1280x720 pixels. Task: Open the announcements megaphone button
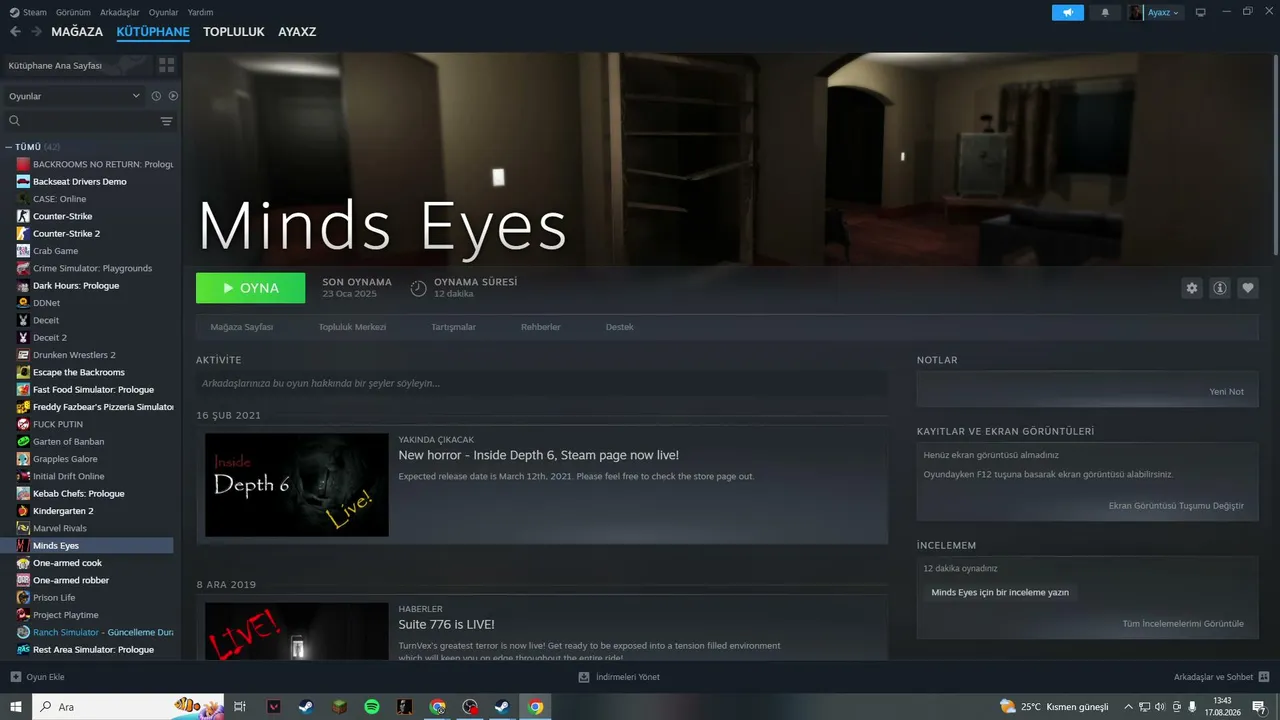coord(1068,12)
